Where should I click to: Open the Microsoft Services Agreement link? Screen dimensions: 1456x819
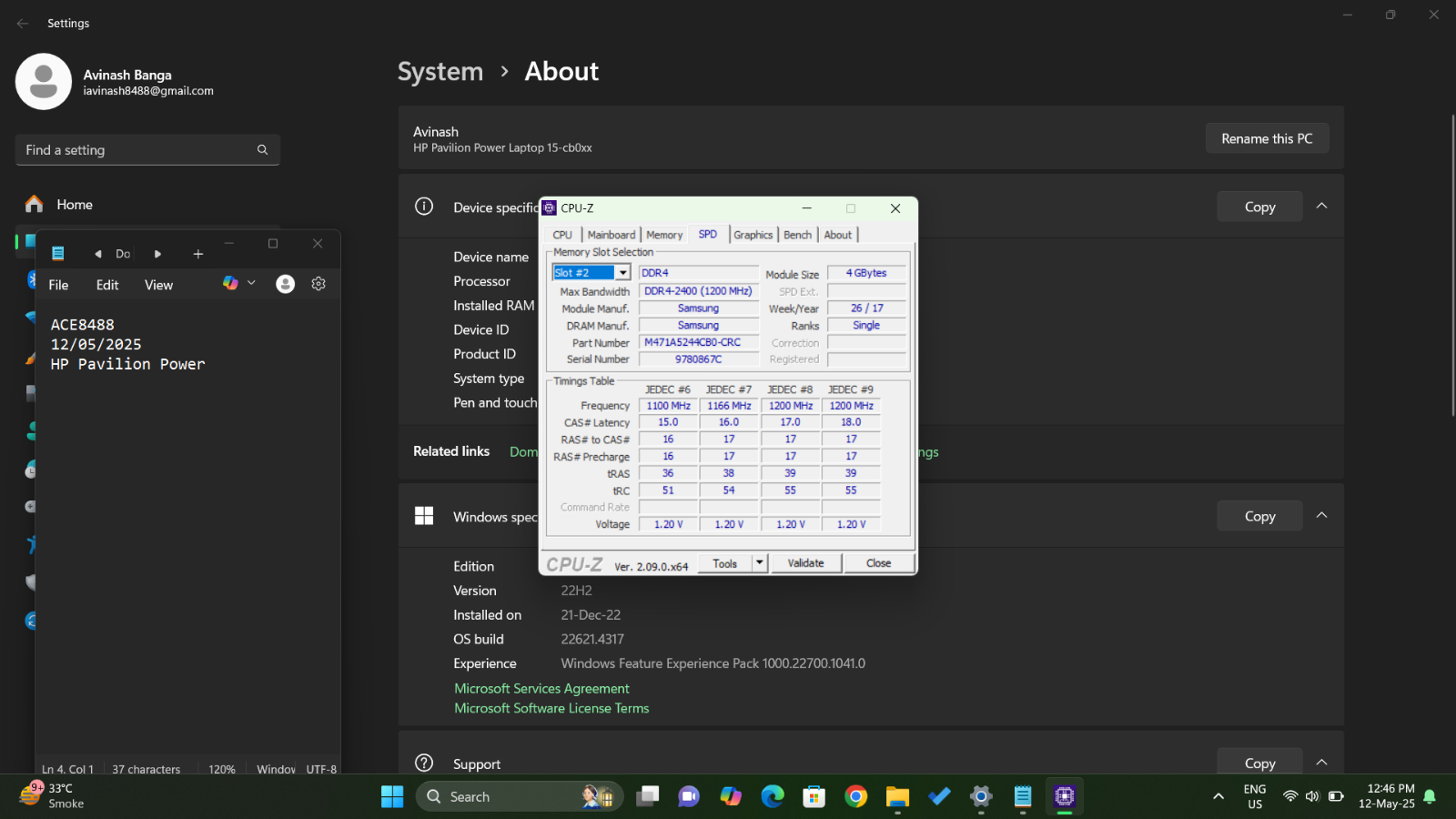click(x=541, y=688)
